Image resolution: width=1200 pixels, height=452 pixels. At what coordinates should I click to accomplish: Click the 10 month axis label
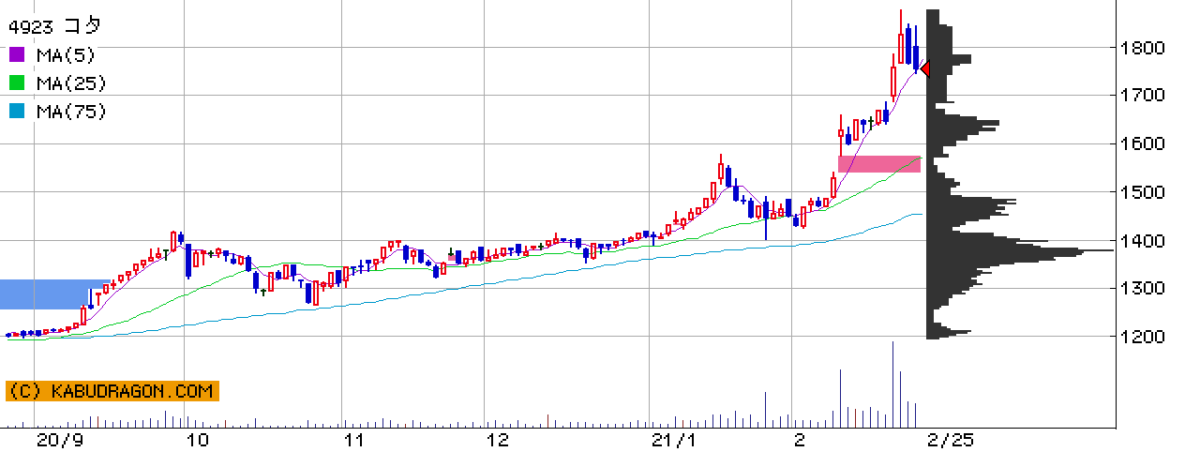click(197, 440)
